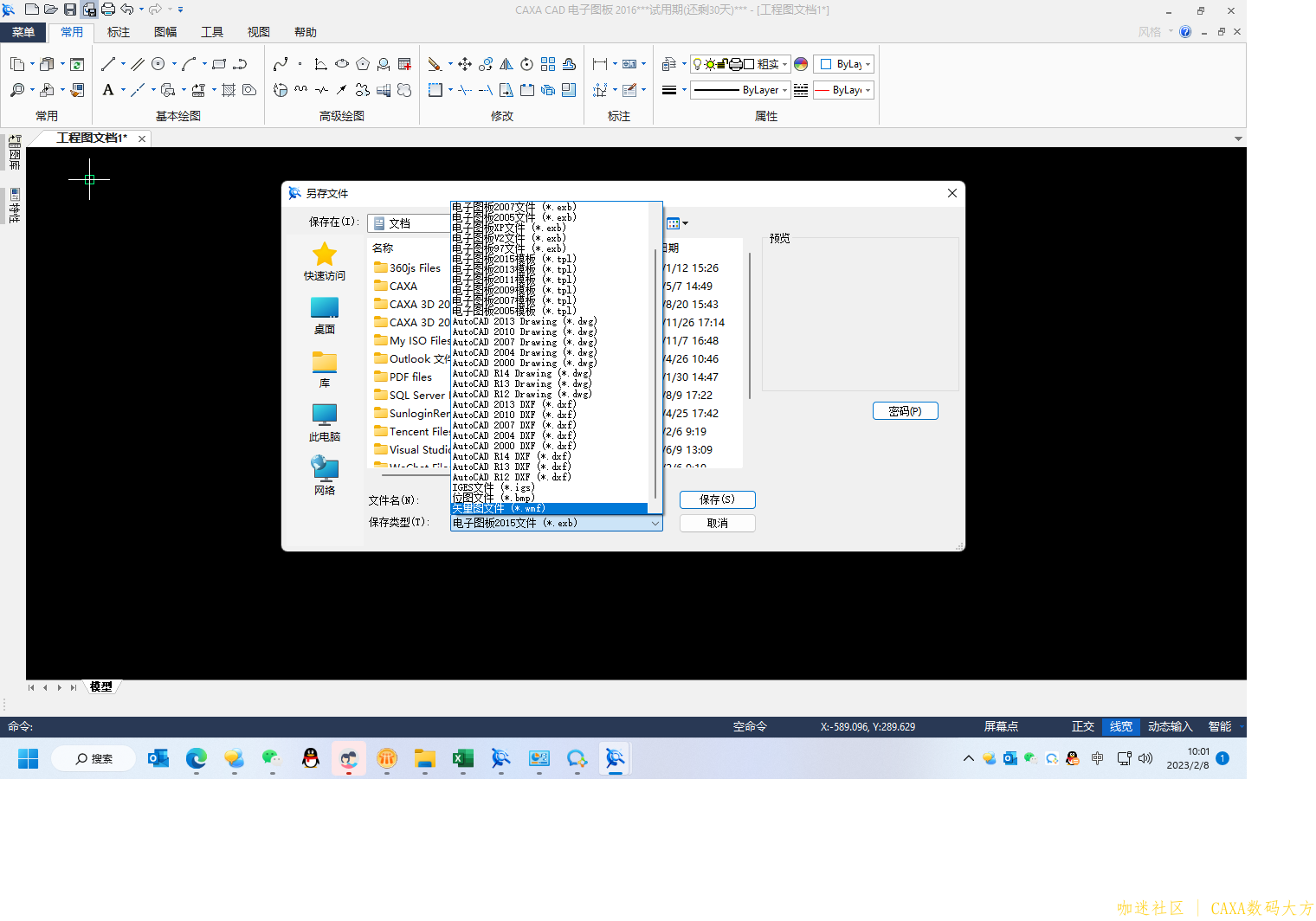Viewport: 1316px width, 921px height.
Task: Expand the 粗实 layer dropdown
Action: (784, 64)
